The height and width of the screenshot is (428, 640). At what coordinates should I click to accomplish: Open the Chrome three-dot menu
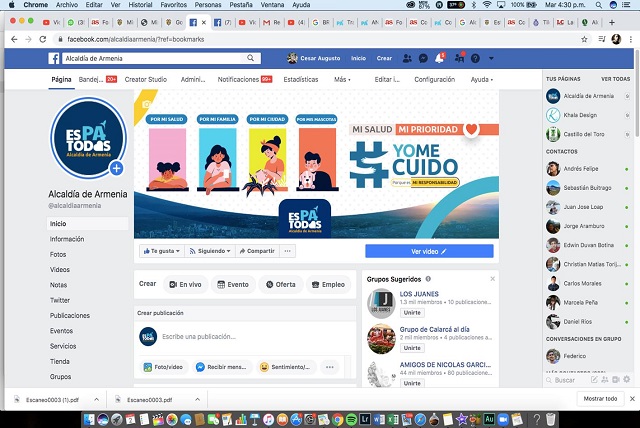pos(631,40)
